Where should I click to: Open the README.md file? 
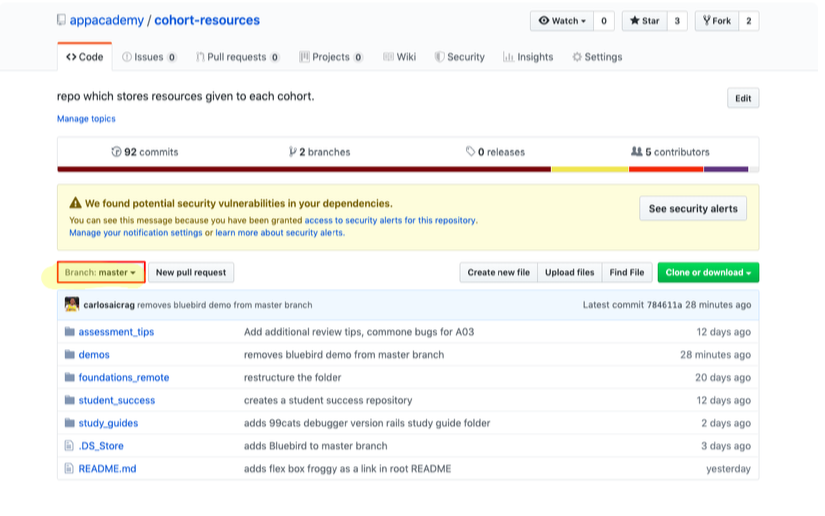pyautogui.click(x=107, y=469)
